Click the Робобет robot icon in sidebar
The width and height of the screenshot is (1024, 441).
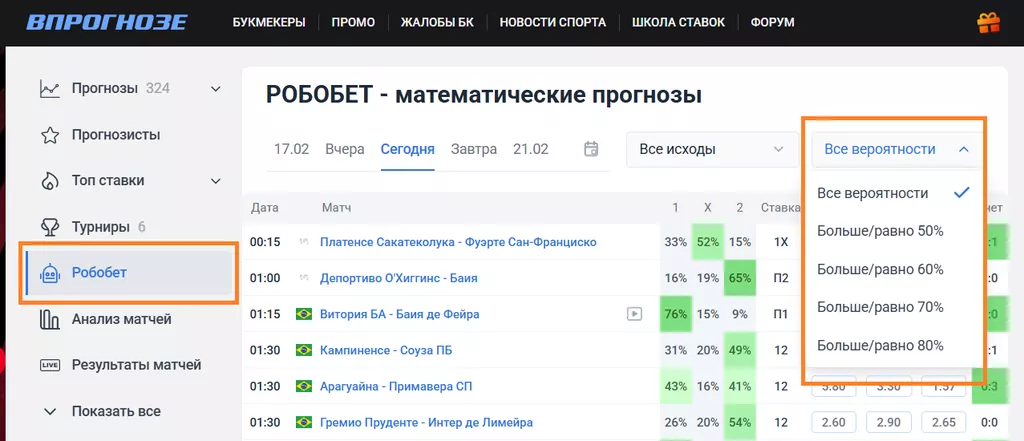pyautogui.click(x=49, y=273)
